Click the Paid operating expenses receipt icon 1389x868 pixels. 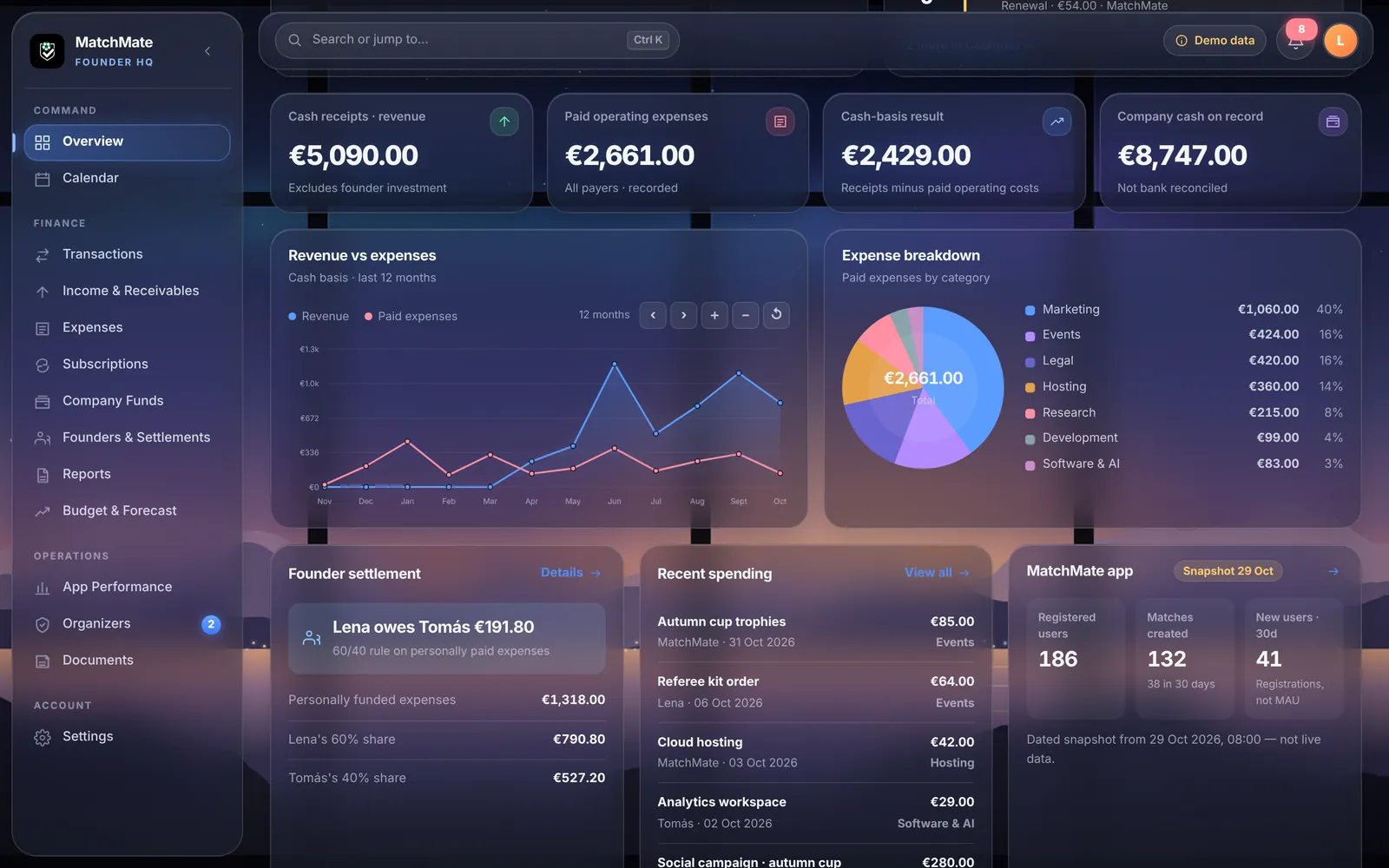[780, 122]
